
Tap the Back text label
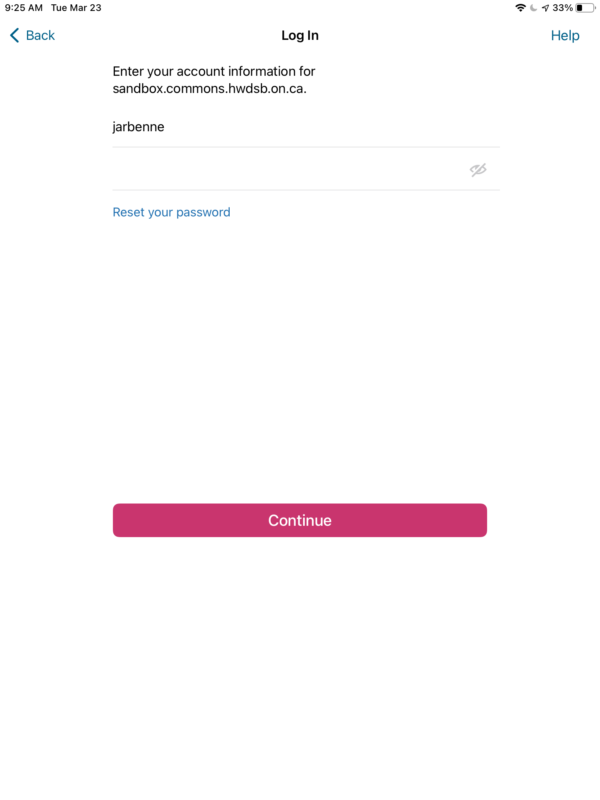click(x=40, y=36)
